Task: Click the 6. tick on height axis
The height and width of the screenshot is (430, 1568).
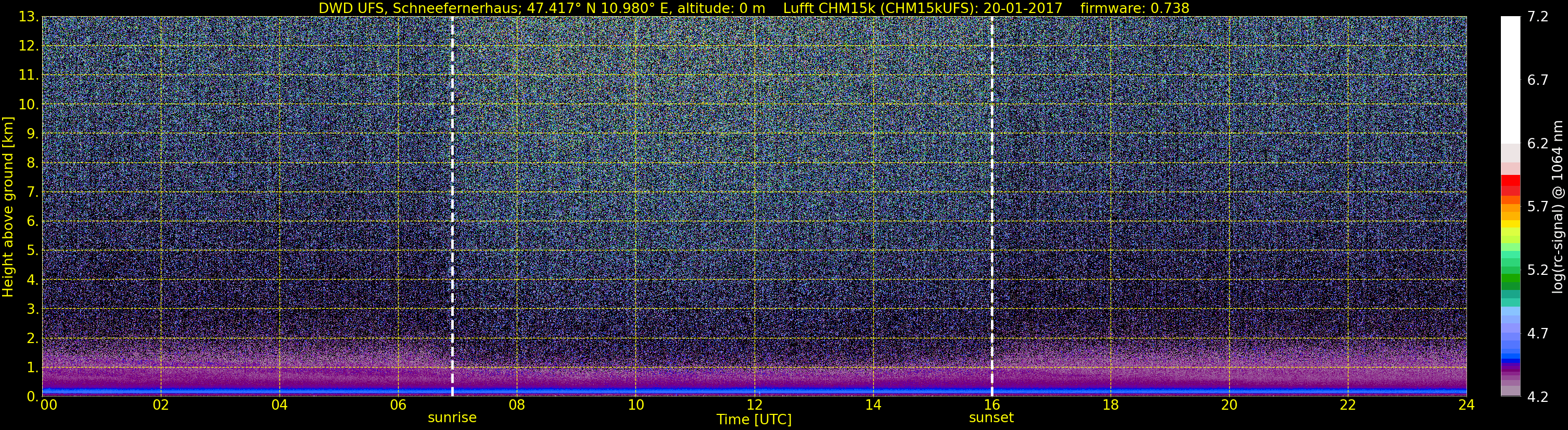Action: (x=32, y=222)
